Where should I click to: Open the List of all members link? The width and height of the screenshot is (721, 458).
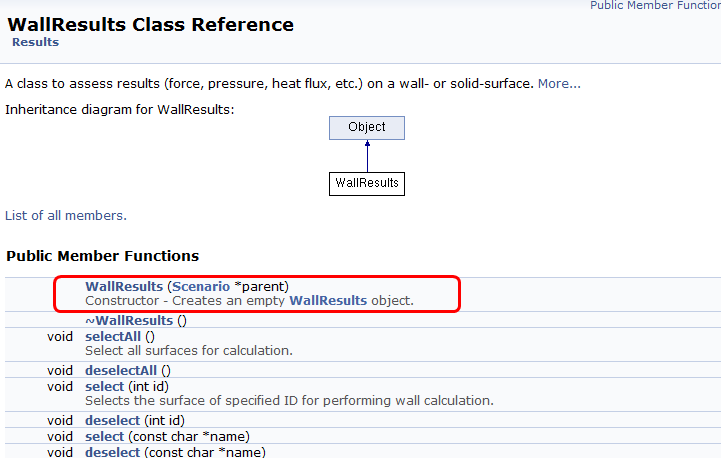66,215
